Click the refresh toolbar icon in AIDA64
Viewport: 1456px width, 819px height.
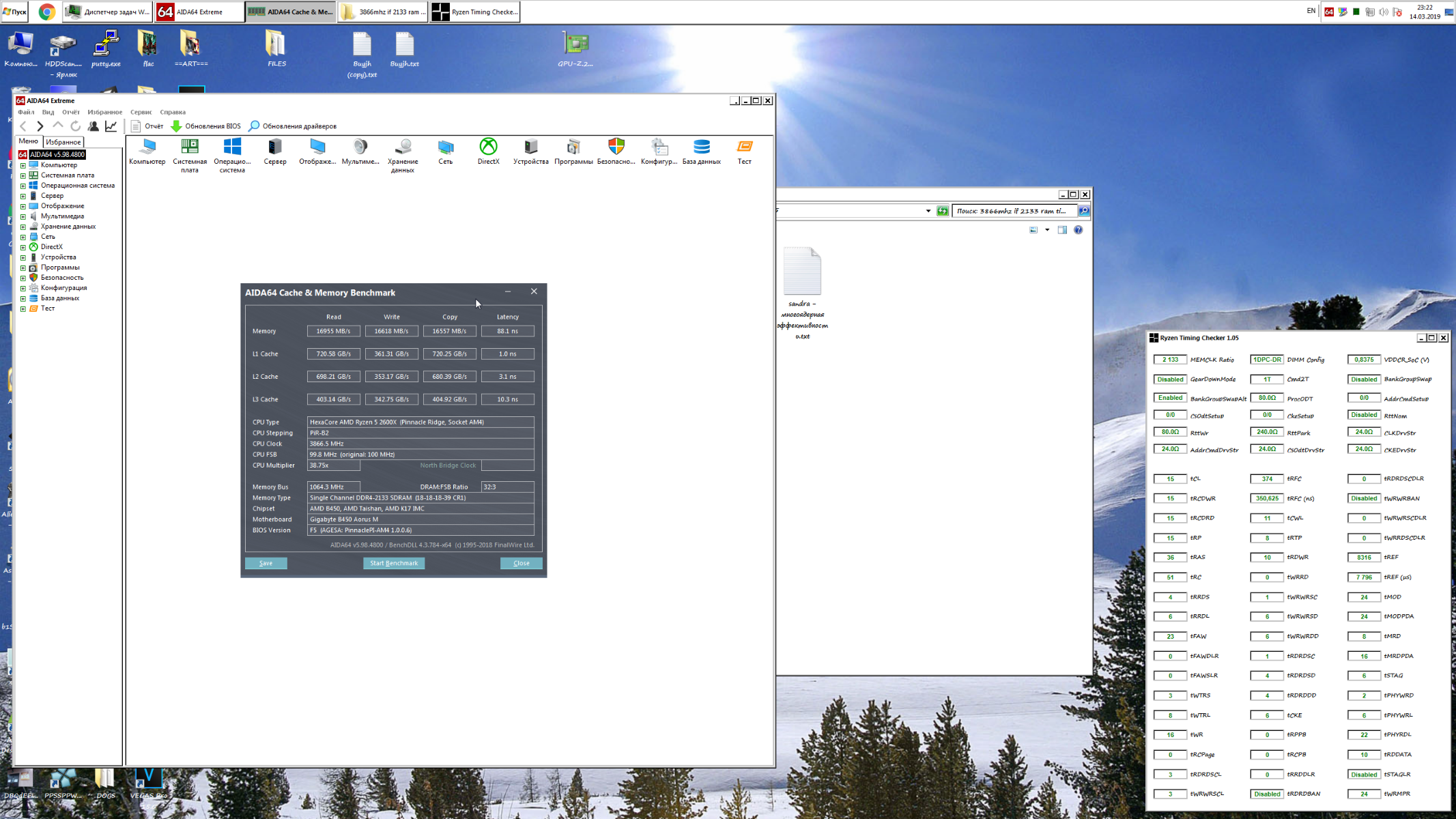point(76,126)
